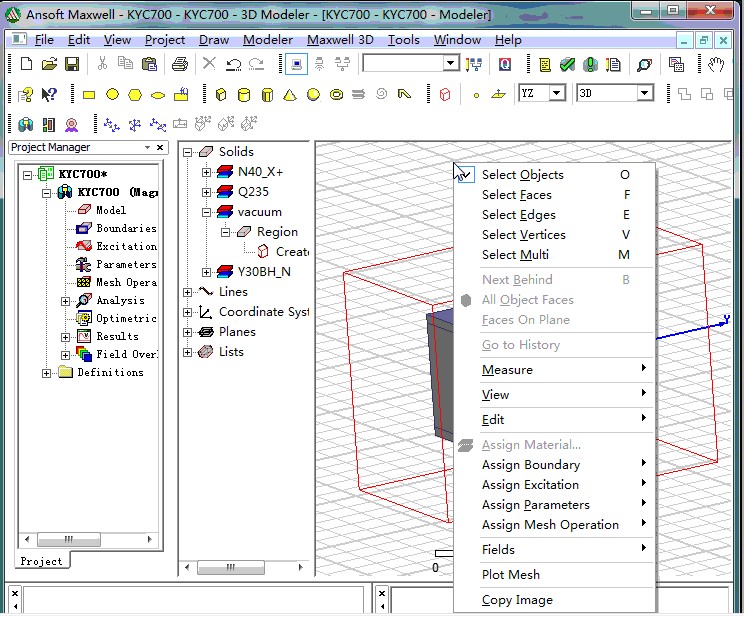Expand the Planes tree node
This screenshot has height=617, width=744.
[x=187, y=332]
